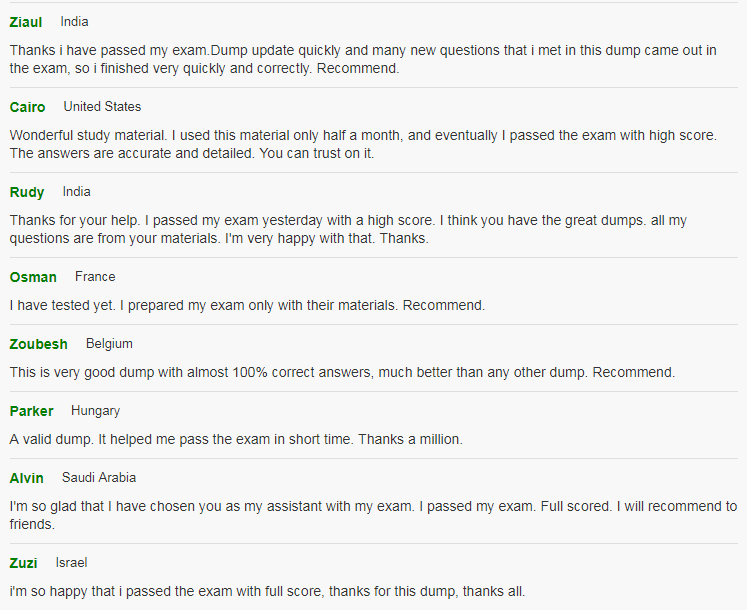
Task: Click Osman's review about tested materials
Action: 247,305
